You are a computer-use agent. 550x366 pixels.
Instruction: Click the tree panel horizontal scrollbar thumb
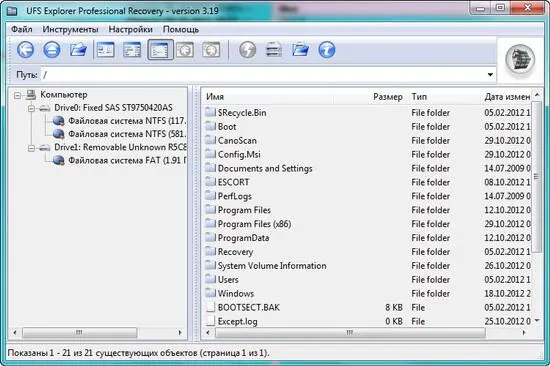[79, 332]
